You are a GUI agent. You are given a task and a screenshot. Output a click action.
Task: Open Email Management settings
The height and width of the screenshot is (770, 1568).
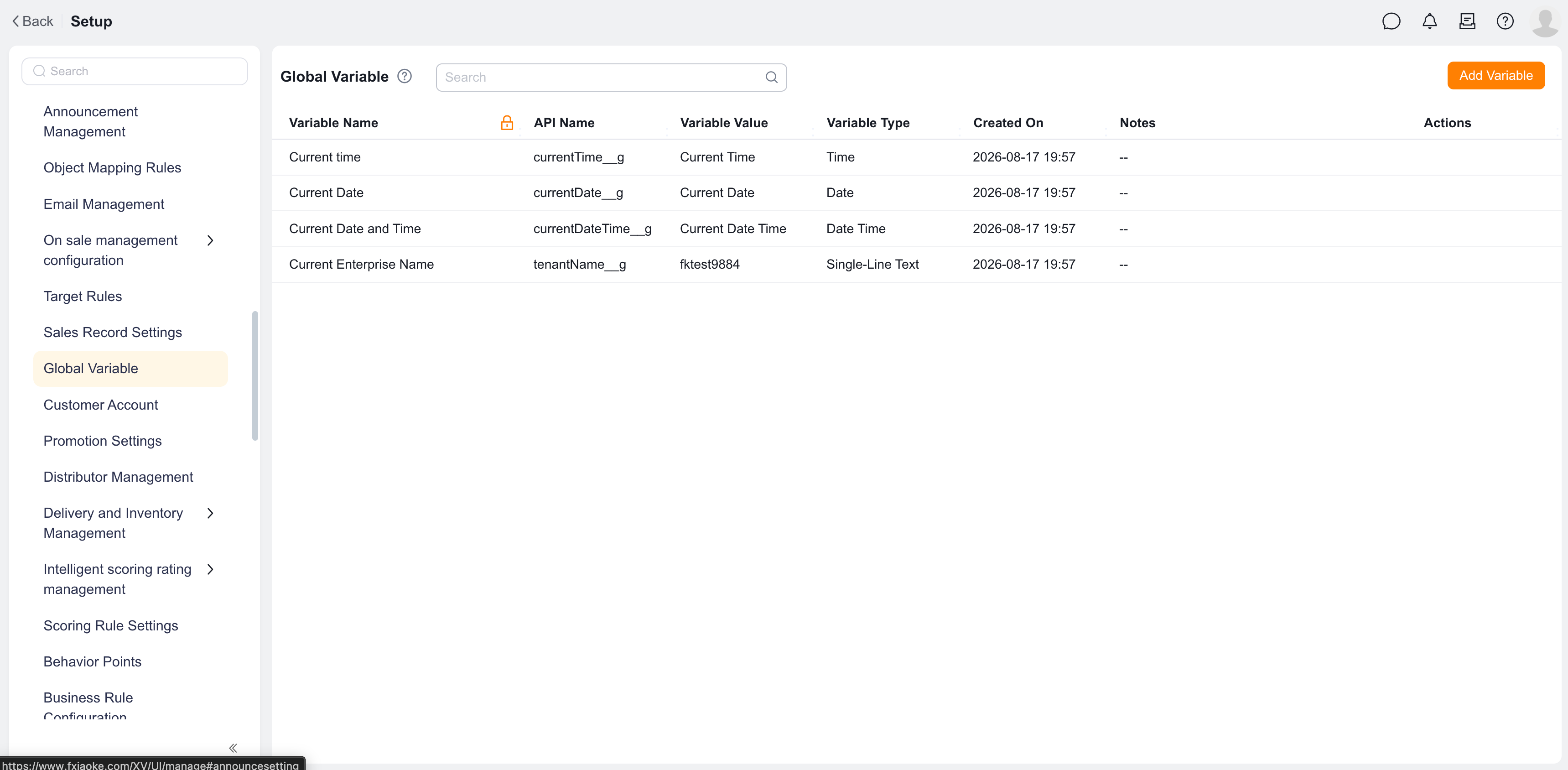click(x=104, y=204)
